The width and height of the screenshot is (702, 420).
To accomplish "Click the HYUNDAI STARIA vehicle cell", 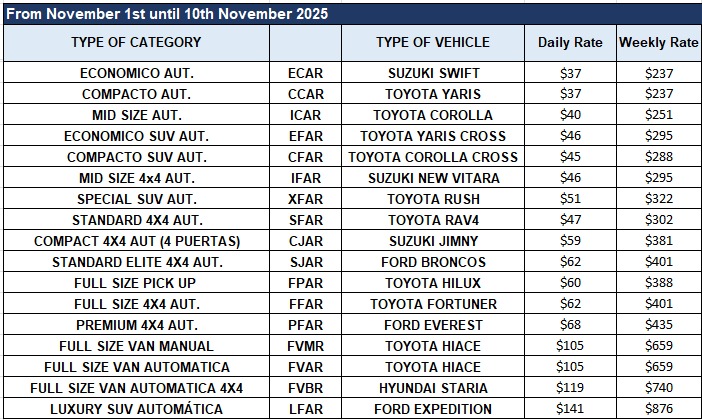I will [433, 388].
